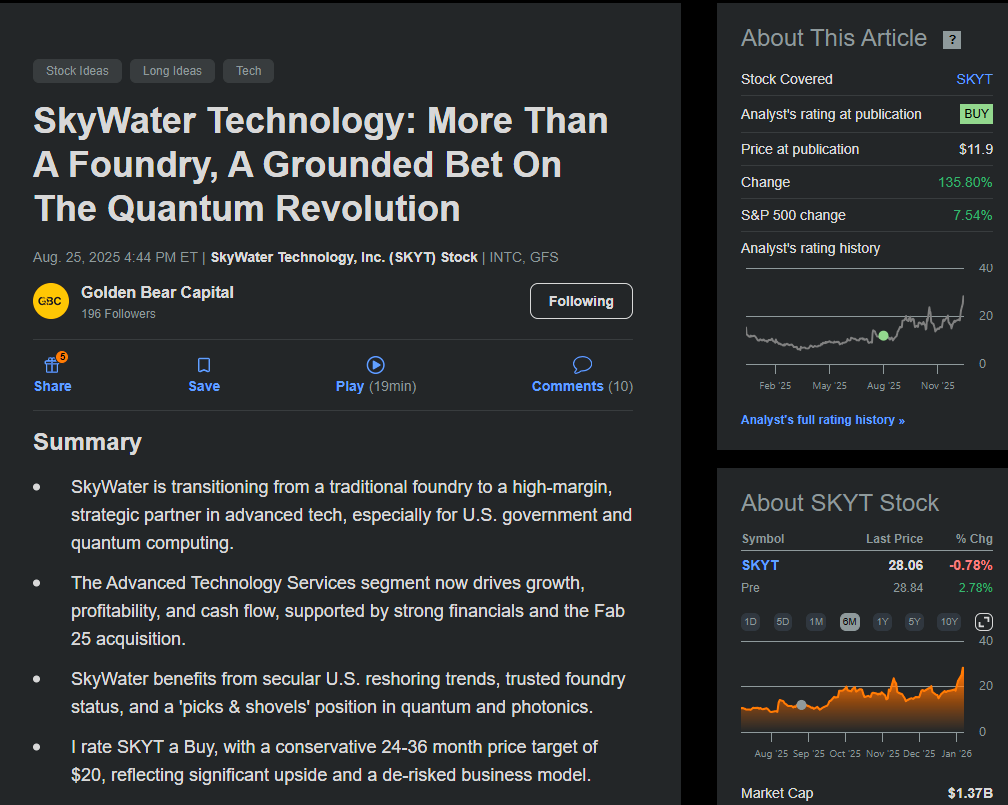Click the Price at publication value $11.9

[975, 149]
